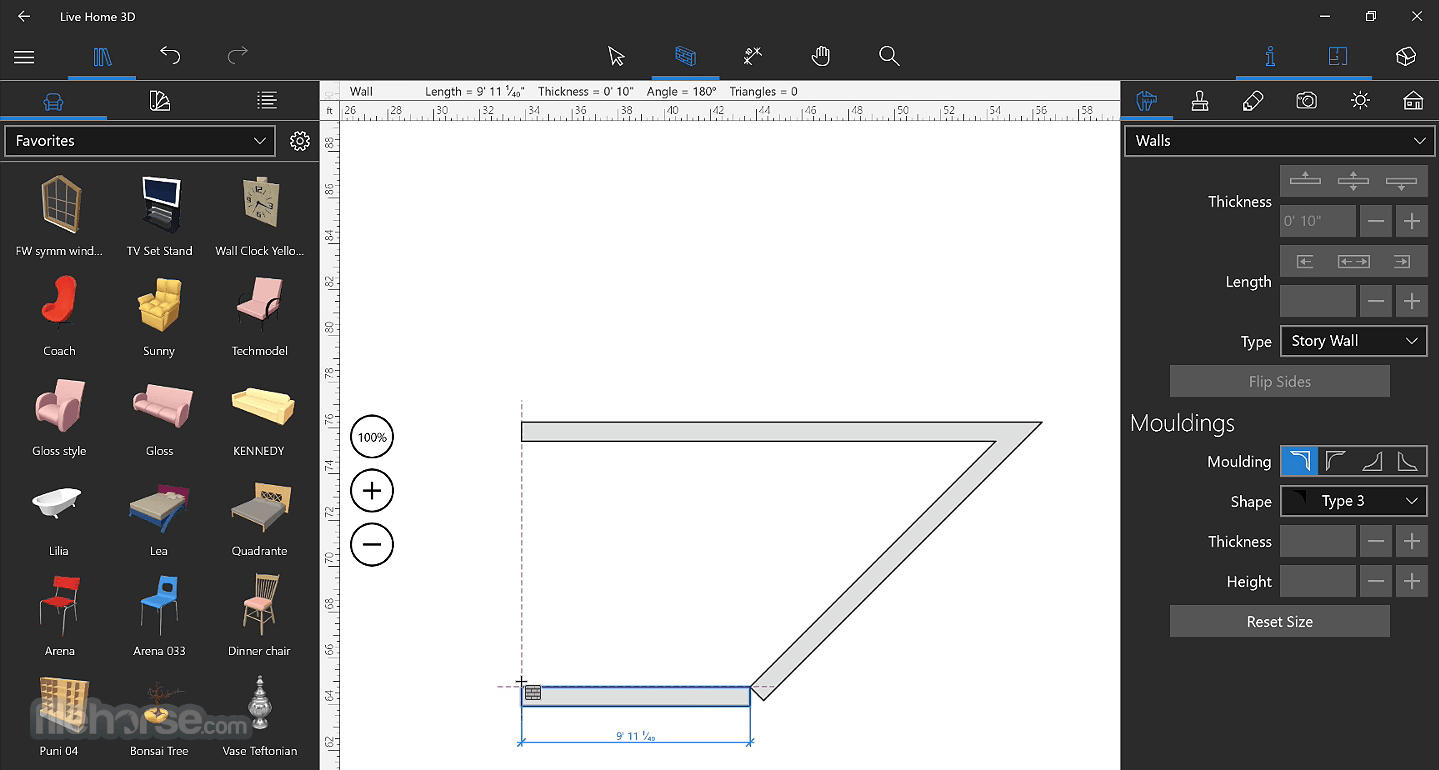Open the project tree list tab
The image size is (1439, 770).
tap(266, 101)
